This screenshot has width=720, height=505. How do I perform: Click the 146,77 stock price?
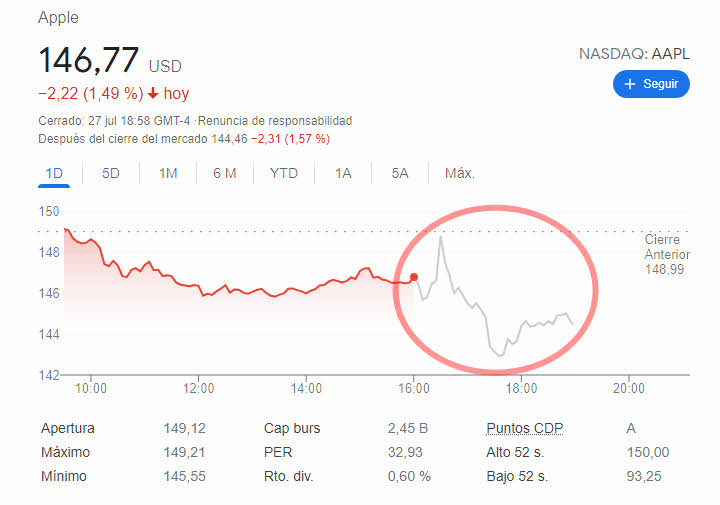tap(88, 60)
